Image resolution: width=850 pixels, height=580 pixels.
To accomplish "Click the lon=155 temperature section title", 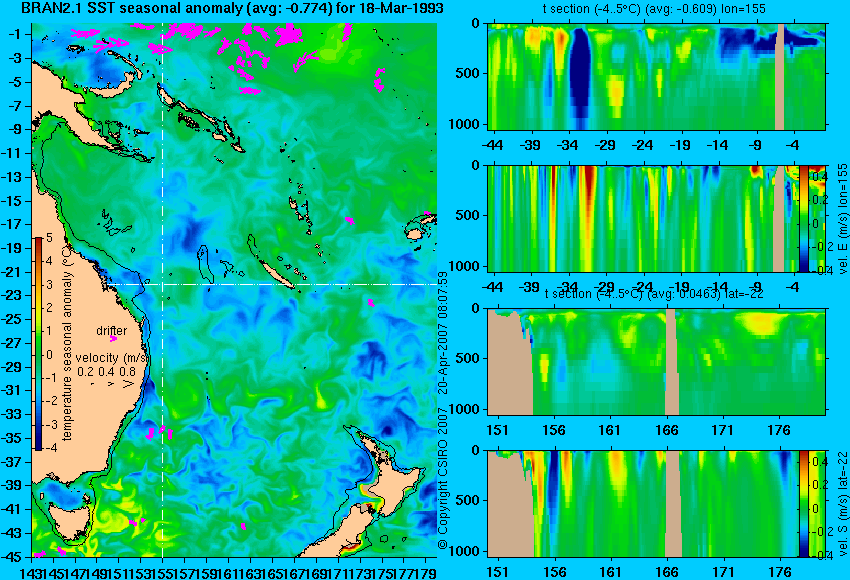I will coord(654,9).
